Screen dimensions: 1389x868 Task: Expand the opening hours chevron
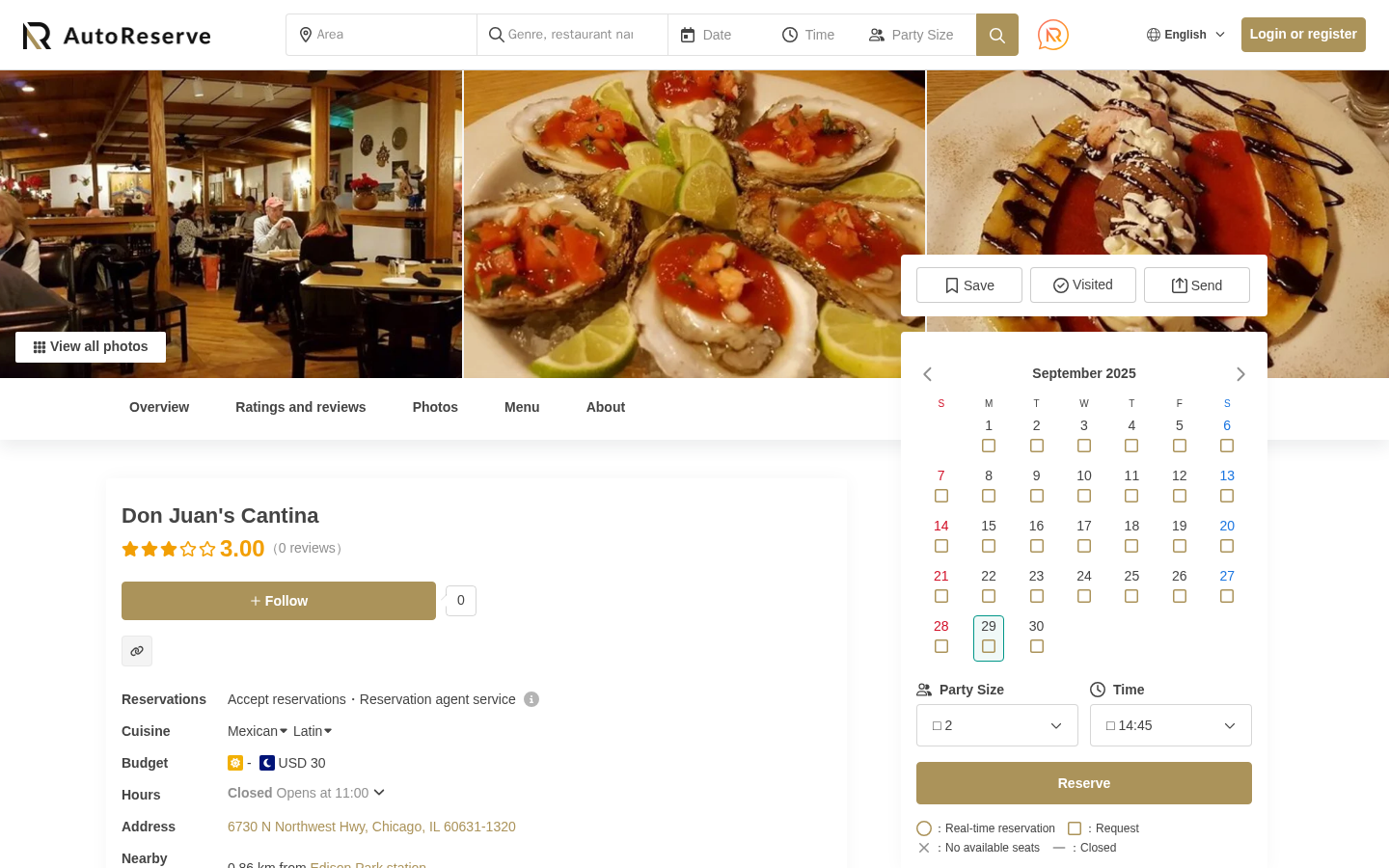coord(379,793)
